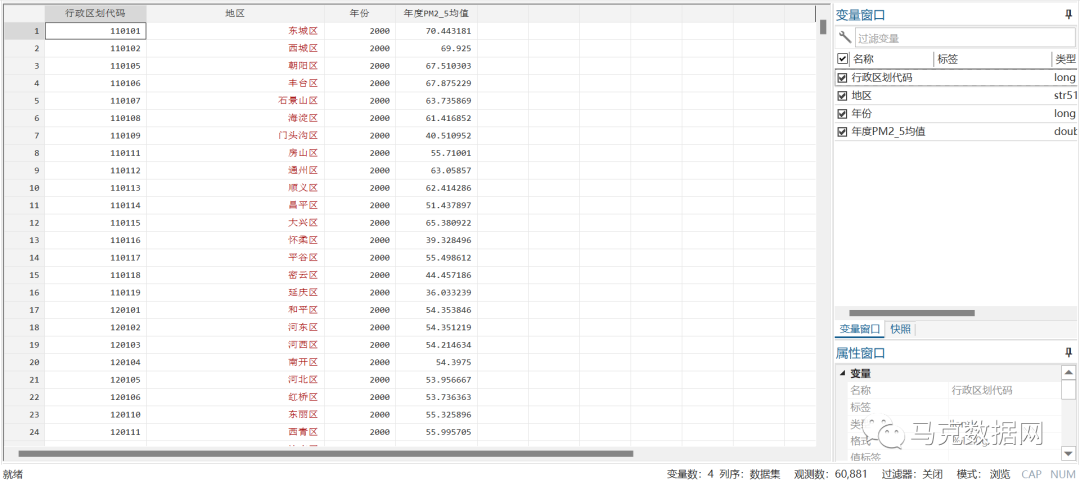Switch to the 变量窗口 tab
The width and height of the screenshot is (1080, 481).
click(x=858, y=329)
